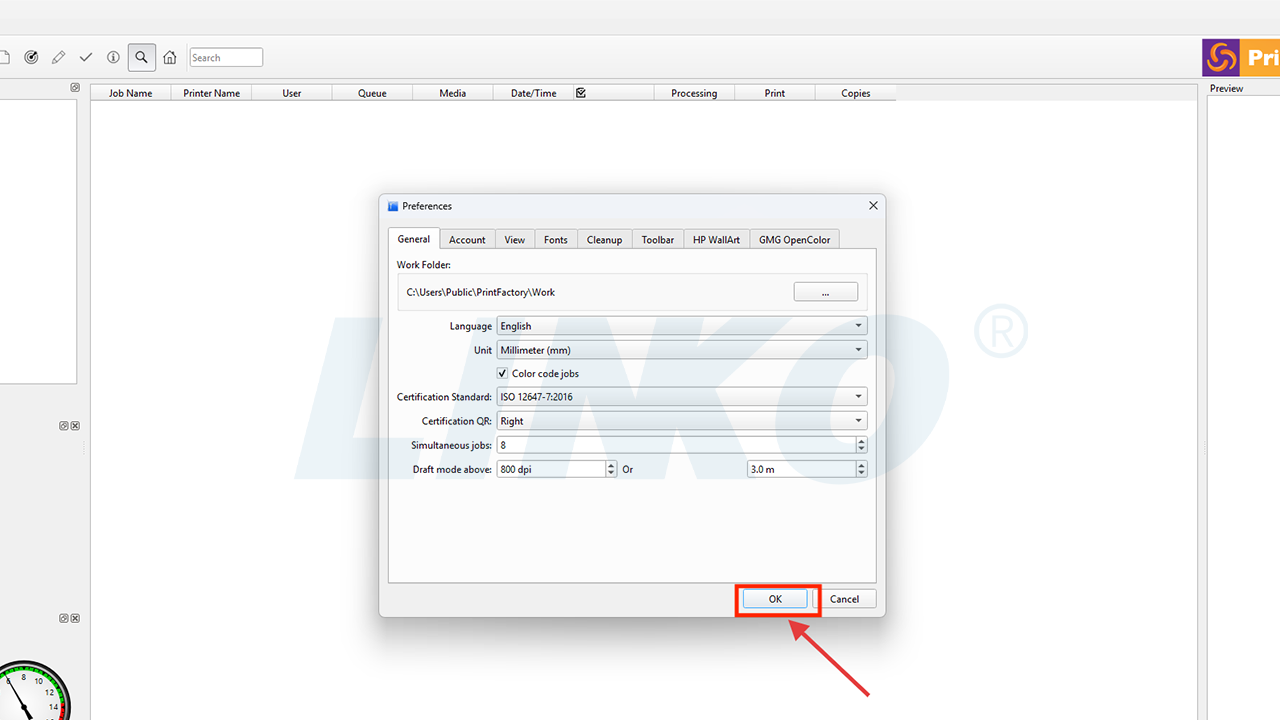
Task: Float the gauge panel using its undock icon
Action: (x=64, y=618)
